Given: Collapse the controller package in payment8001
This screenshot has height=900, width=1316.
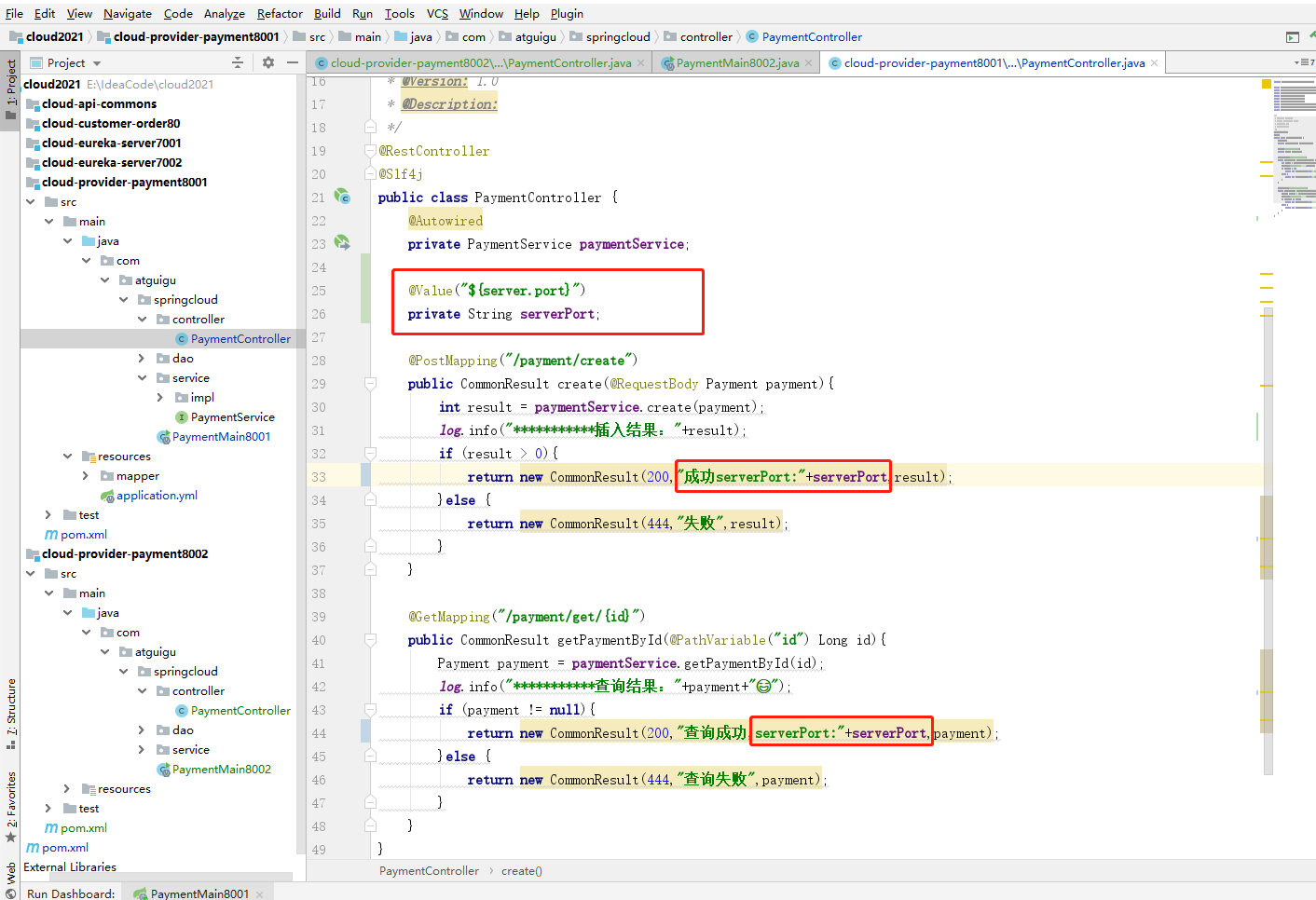Looking at the screenshot, I should pyautogui.click(x=143, y=319).
